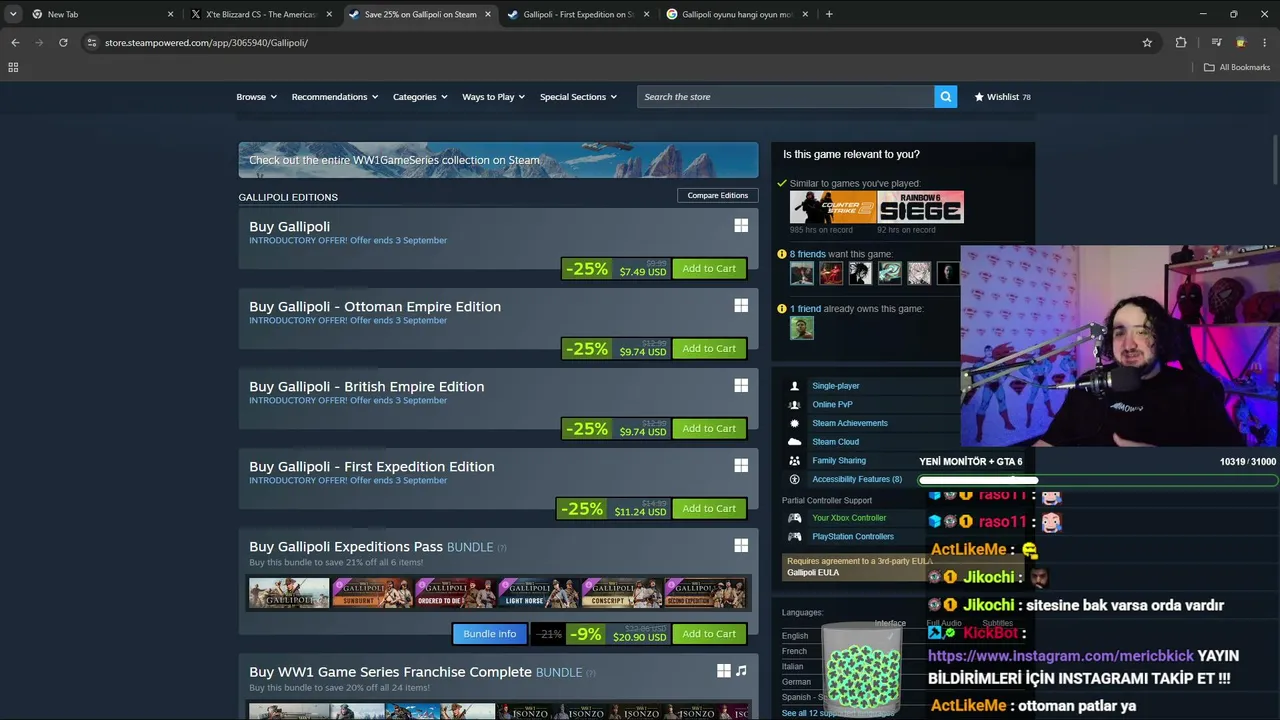Viewport: 1280px width, 720px height.
Task: Click avatar of the friend who owns game
Action: tap(802, 328)
